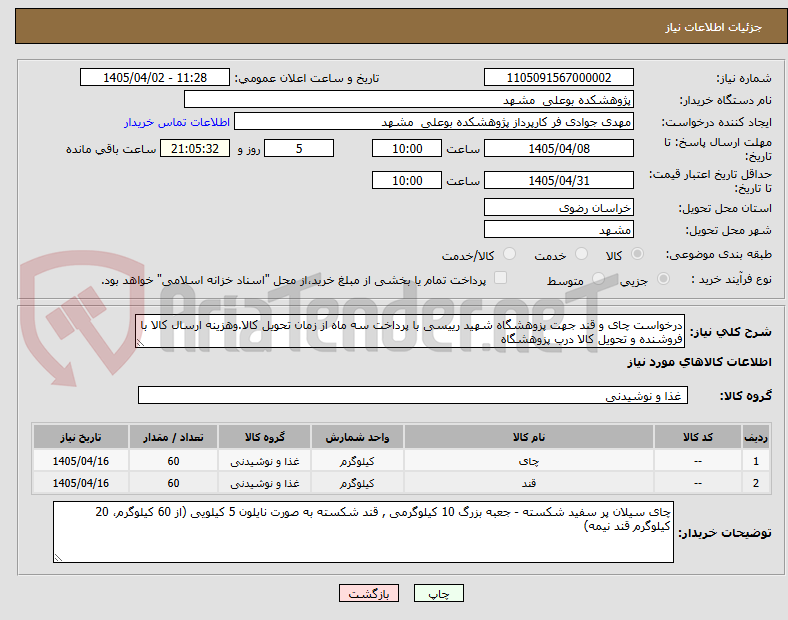This screenshot has width=788, height=620.
Task: Click the deadline hour field next to 1405/04/08
Action: point(407,148)
